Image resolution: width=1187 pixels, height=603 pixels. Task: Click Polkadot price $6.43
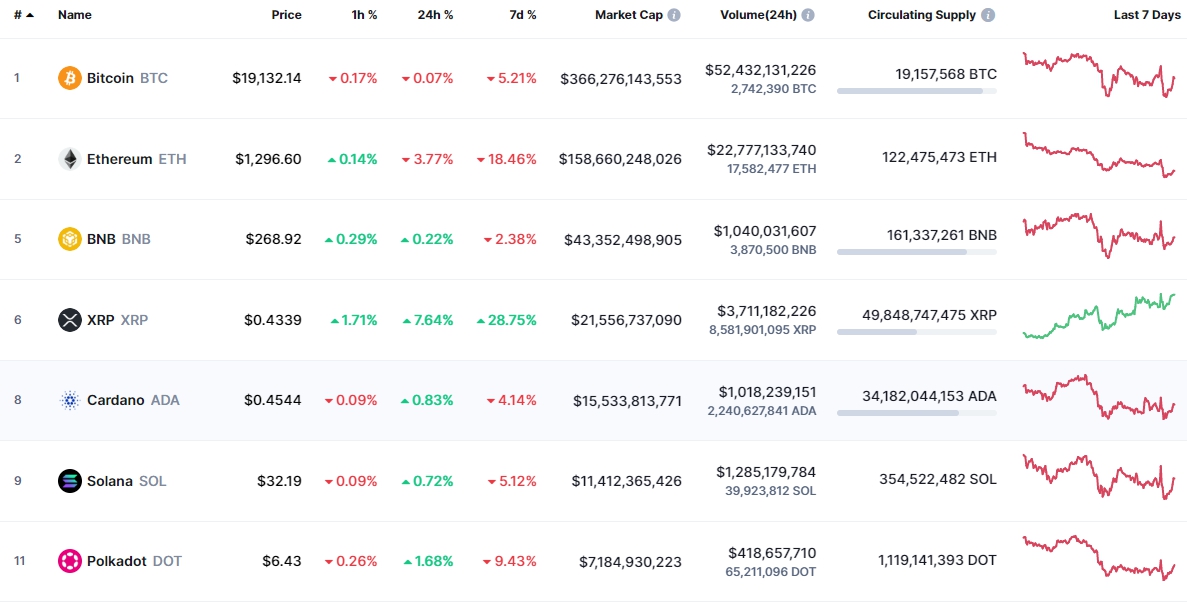(x=282, y=561)
